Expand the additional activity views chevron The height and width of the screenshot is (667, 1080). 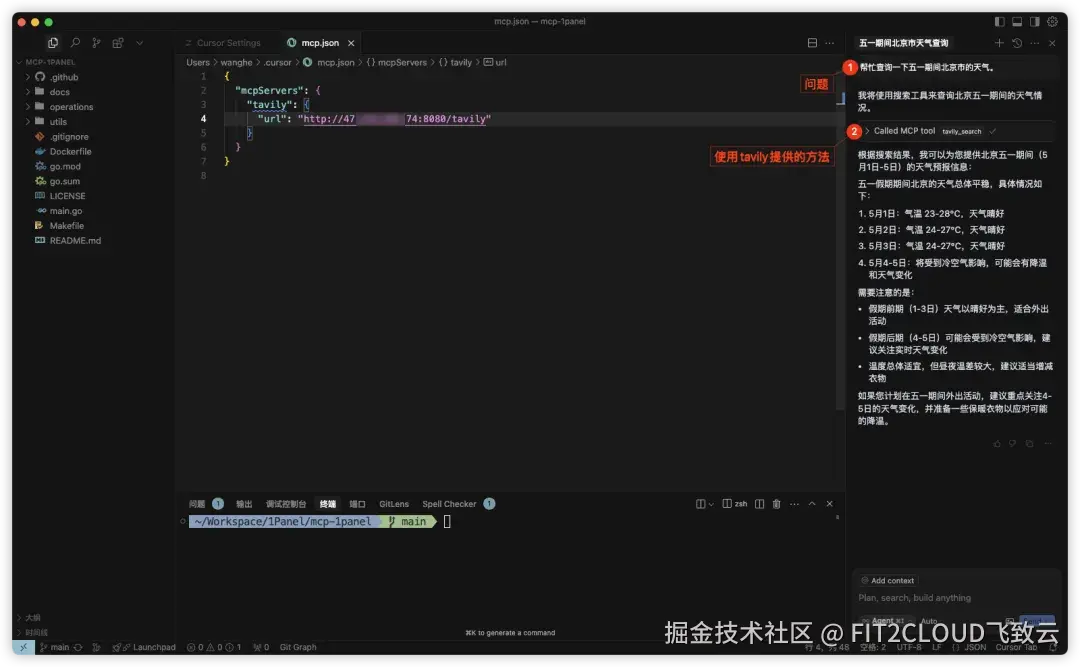(x=140, y=43)
